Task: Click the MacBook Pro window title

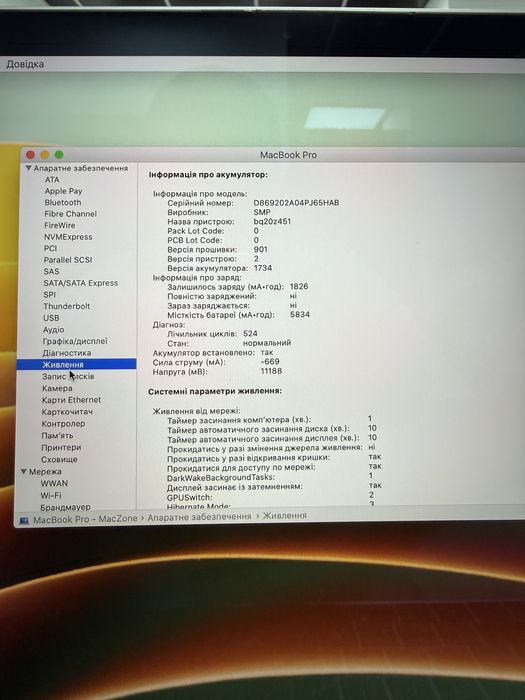Action: (x=288, y=155)
